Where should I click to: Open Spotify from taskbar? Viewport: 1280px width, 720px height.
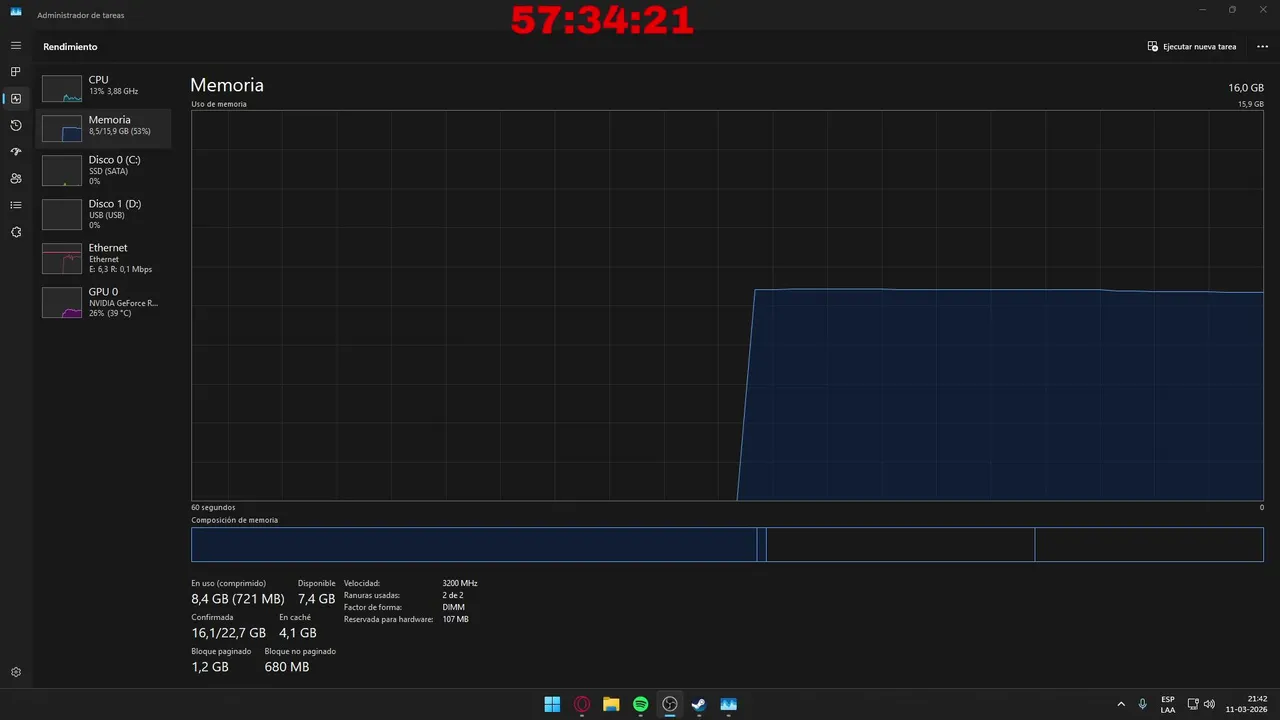point(641,704)
